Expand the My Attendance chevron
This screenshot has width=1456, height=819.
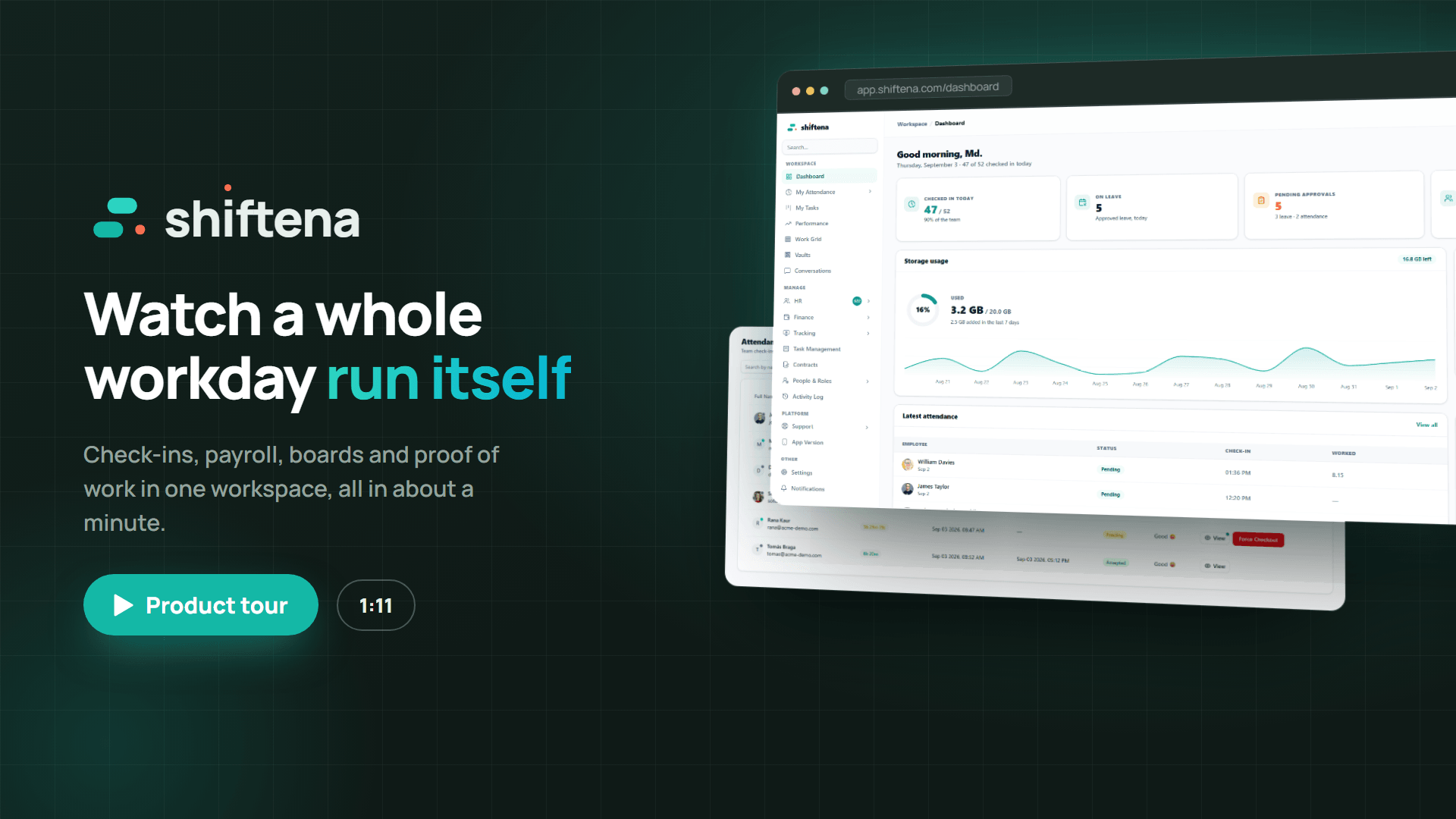coord(870,192)
